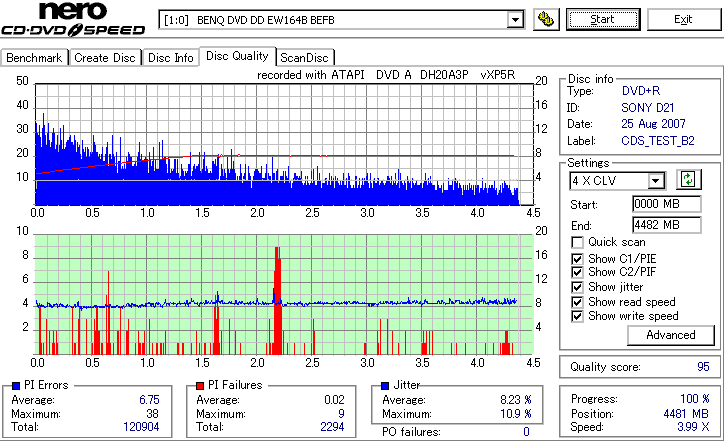This screenshot has height=441, width=724.
Task: Expand the 4 X CLV speed dropdown
Action: pos(656,181)
